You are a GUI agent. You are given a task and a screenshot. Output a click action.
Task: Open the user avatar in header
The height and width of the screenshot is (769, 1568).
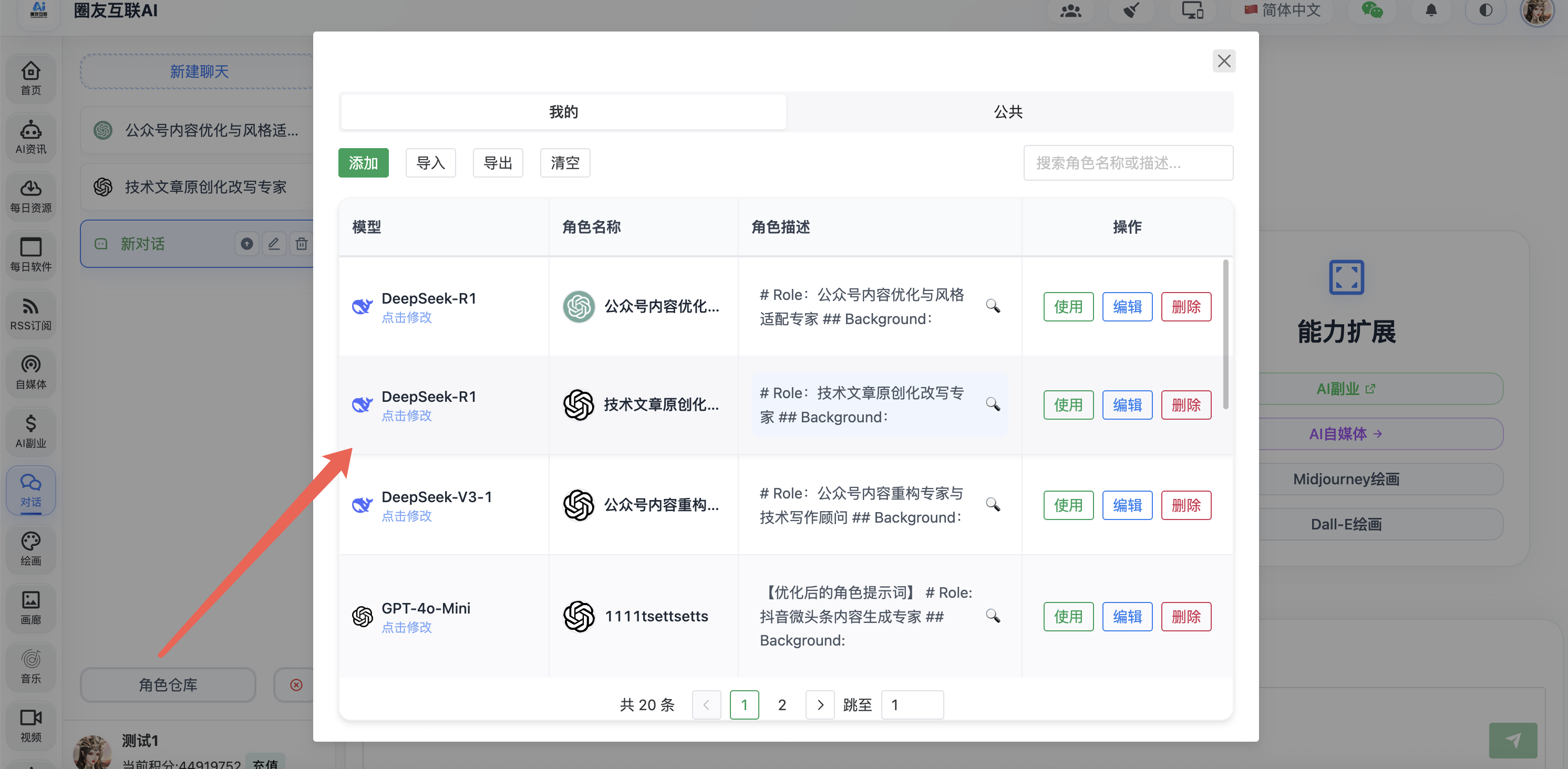click(x=1538, y=12)
